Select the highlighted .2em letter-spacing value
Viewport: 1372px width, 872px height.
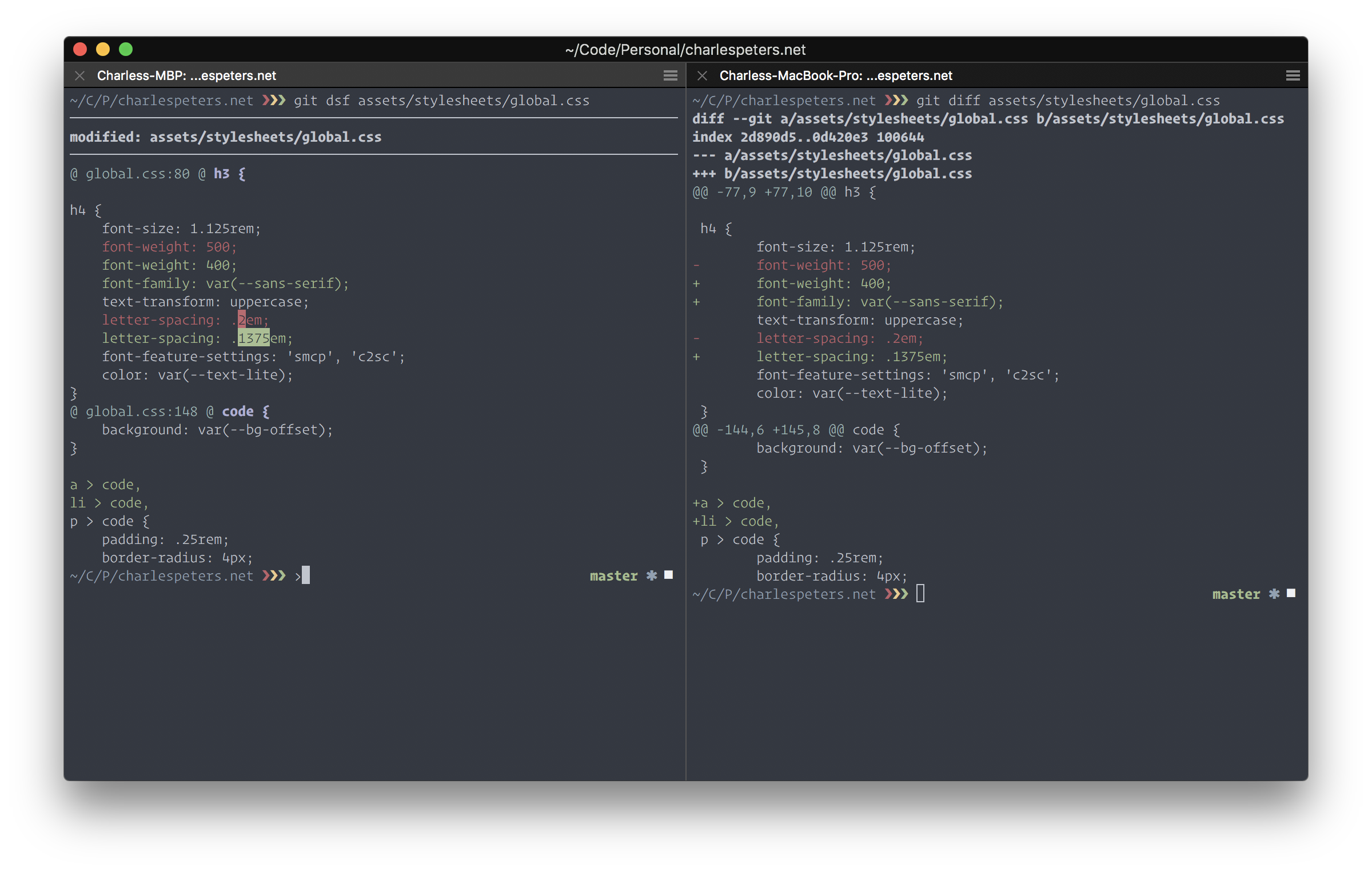[x=242, y=319]
